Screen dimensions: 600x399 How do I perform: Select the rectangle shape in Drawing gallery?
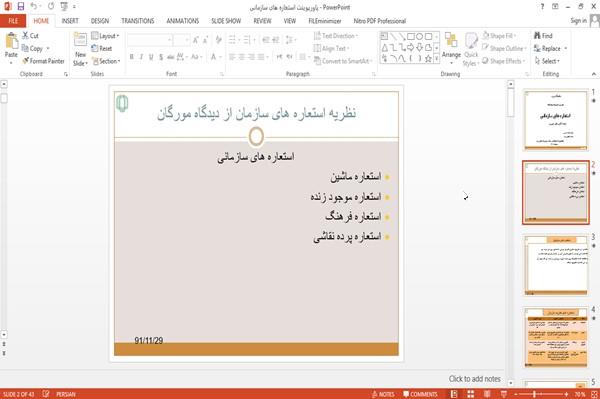click(x=411, y=37)
